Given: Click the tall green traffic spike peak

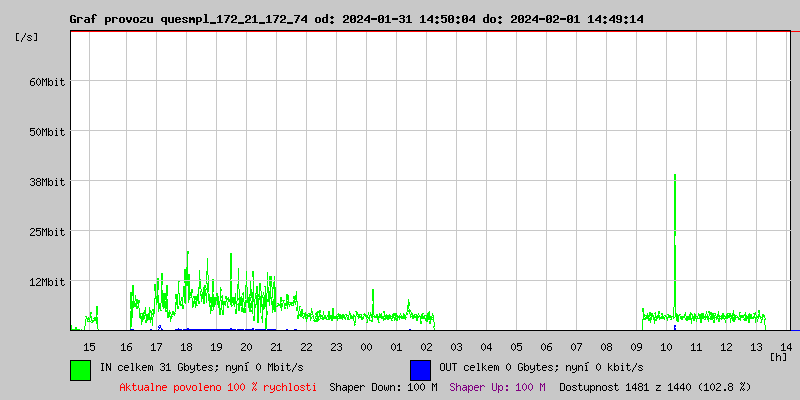Looking at the screenshot, I should click(x=675, y=176).
